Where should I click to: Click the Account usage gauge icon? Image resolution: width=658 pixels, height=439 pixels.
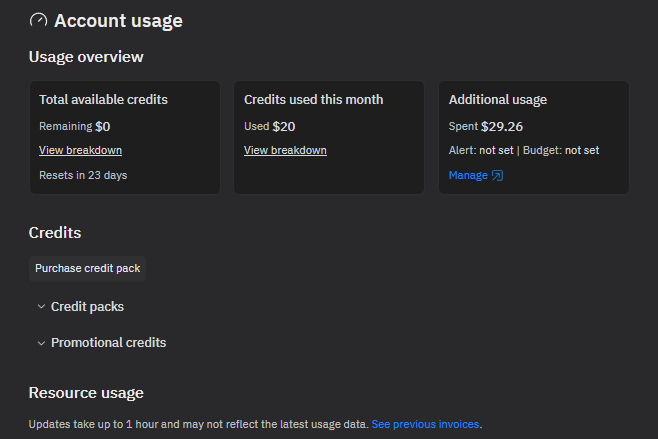coord(38,20)
